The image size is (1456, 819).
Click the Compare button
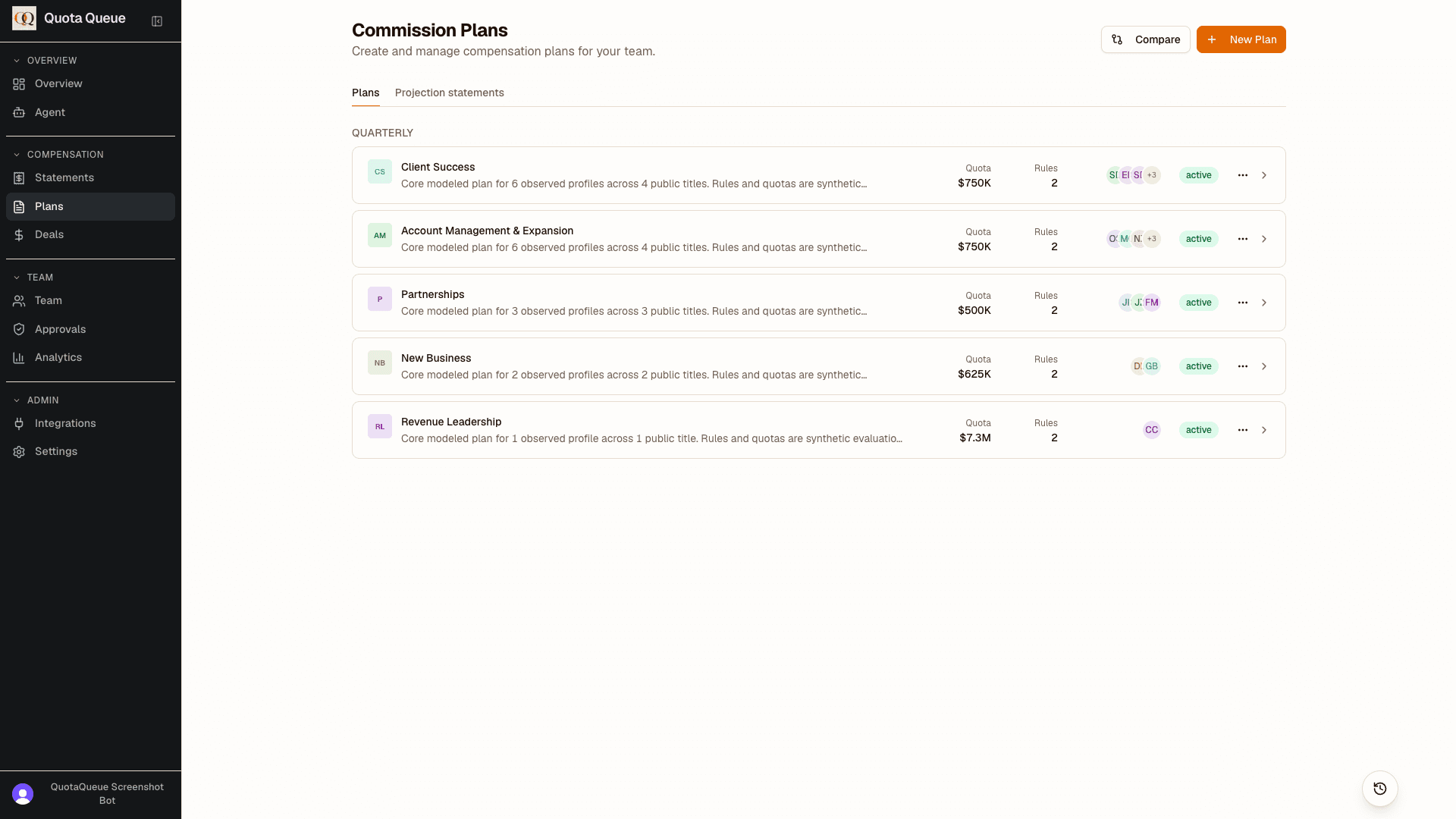pos(1145,39)
